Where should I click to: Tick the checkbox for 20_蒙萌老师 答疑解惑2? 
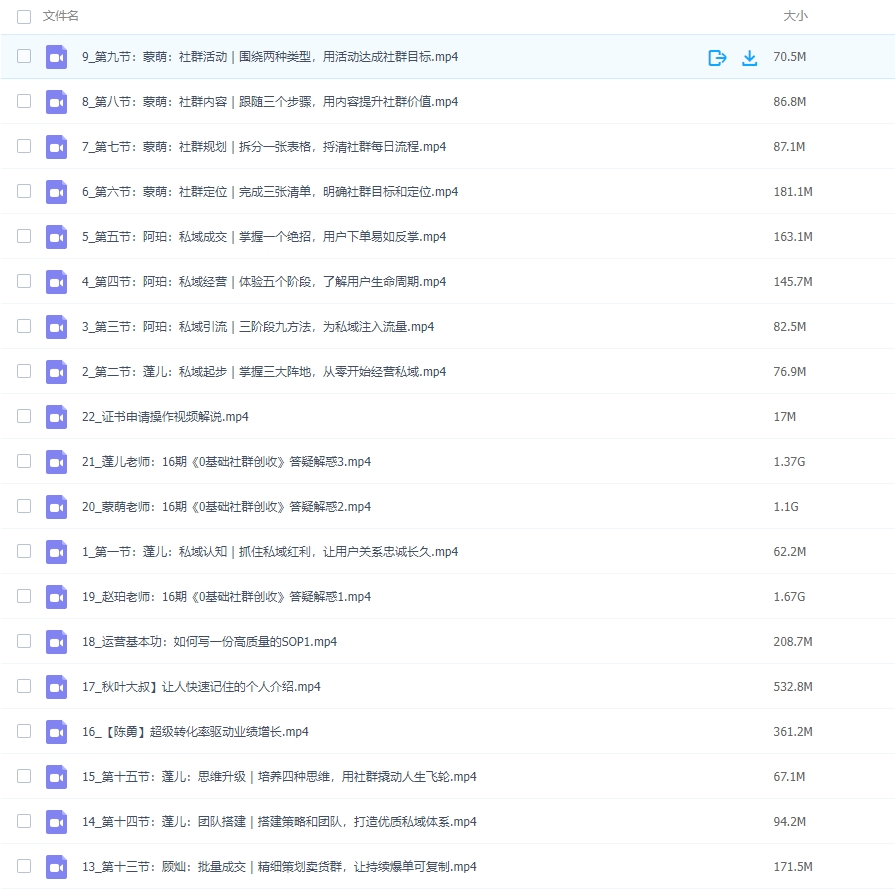pyautogui.click(x=24, y=507)
